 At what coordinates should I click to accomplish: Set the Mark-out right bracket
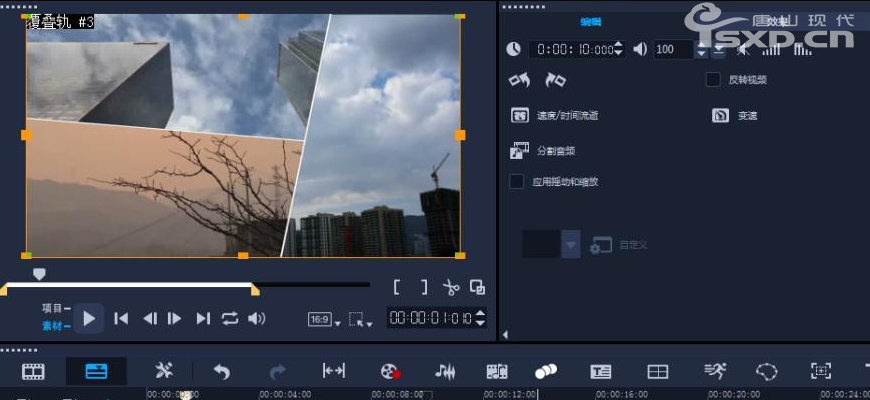(x=424, y=287)
